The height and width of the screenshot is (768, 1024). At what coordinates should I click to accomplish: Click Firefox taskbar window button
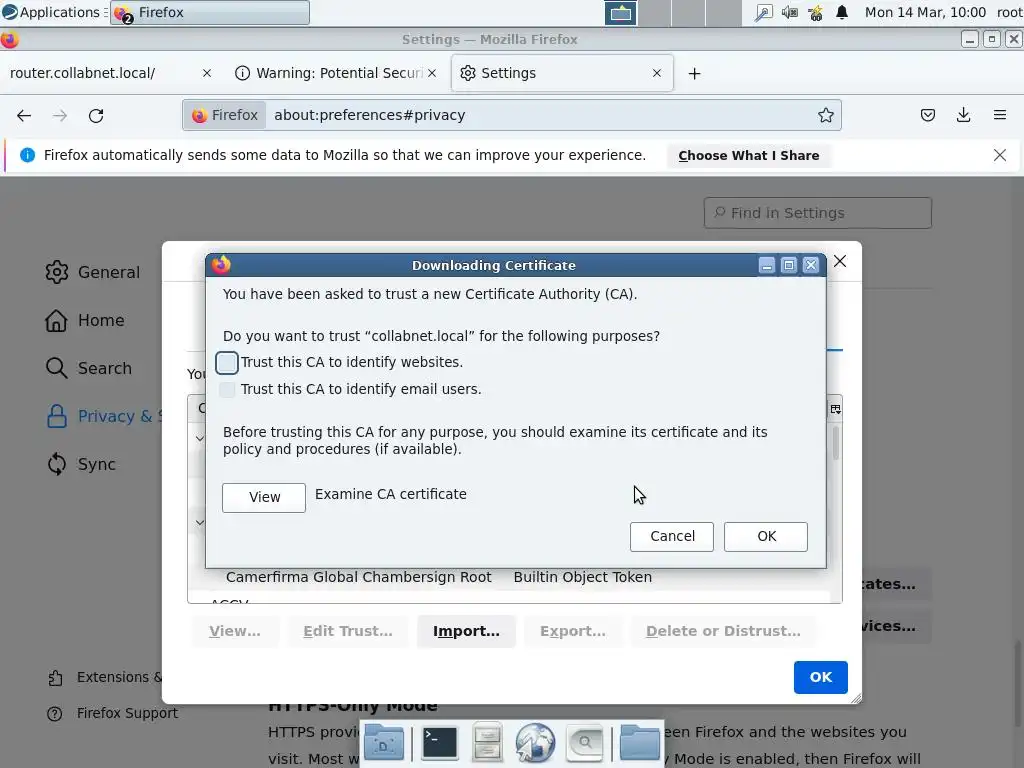(x=210, y=12)
